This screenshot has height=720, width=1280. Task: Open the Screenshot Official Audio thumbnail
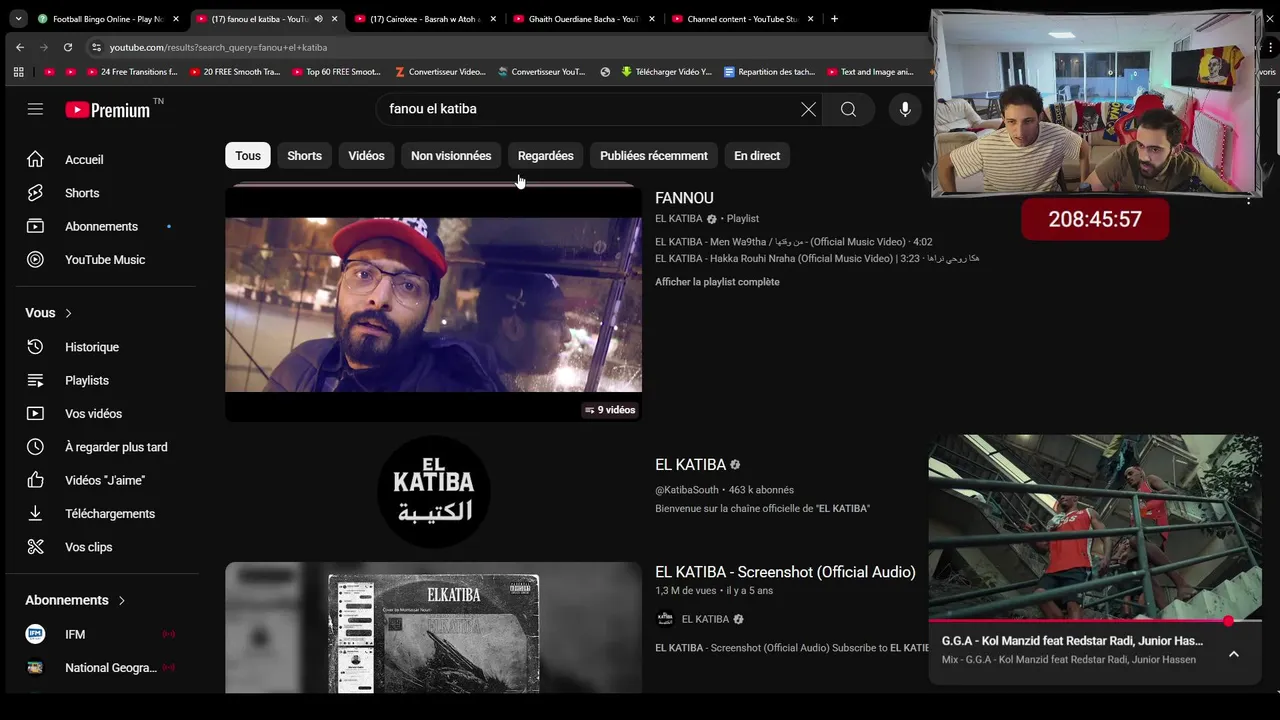[433, 628]
